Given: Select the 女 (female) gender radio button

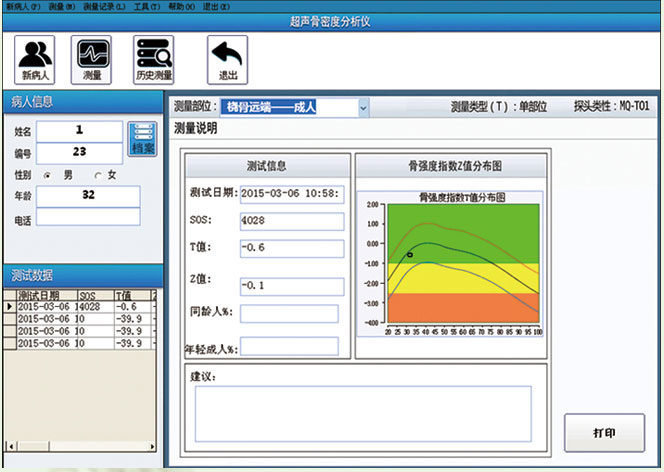Looking at the screenshot, I should click(98, 175).
